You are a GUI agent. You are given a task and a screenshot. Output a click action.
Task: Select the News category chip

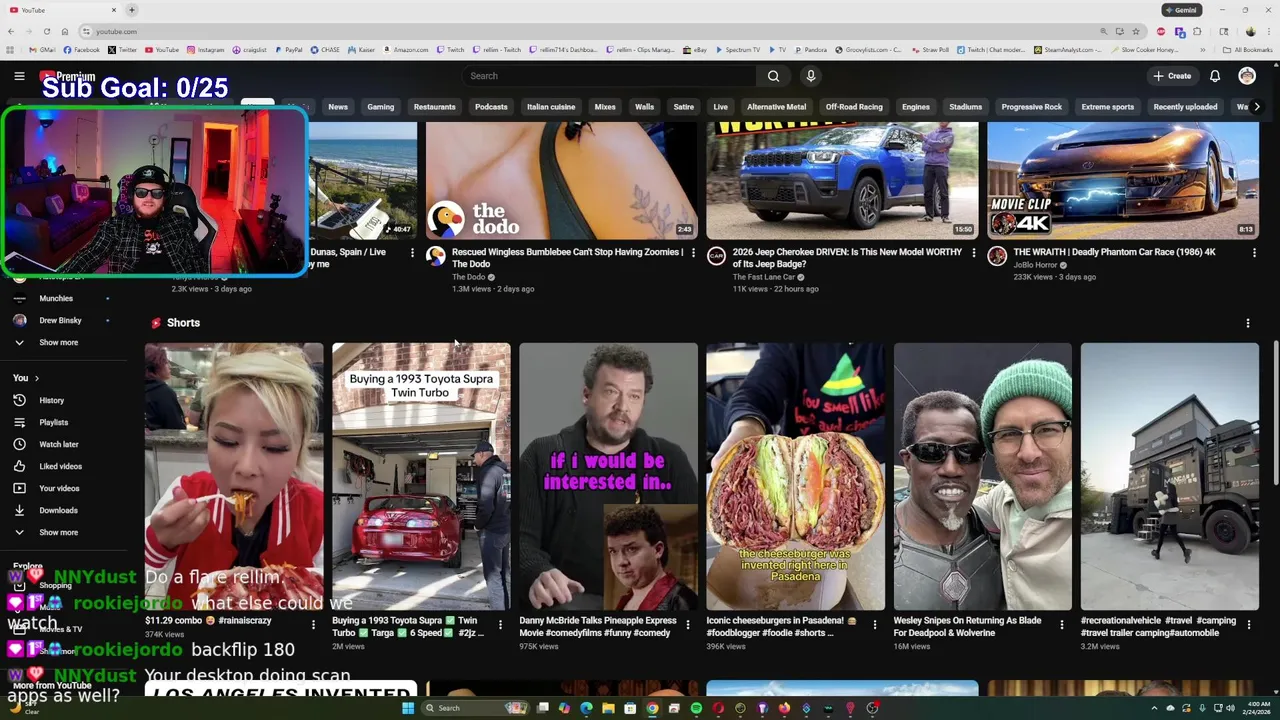(x=338, y=107)
